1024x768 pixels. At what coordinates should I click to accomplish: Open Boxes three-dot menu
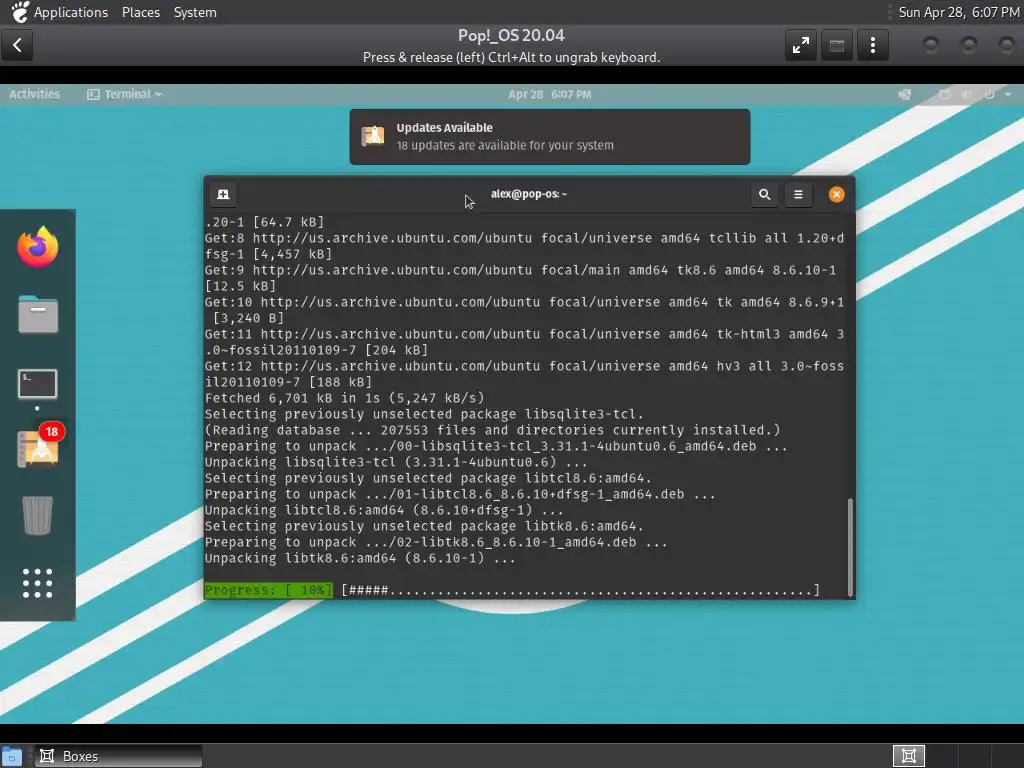pyautogui.click(x=872, y=45)
